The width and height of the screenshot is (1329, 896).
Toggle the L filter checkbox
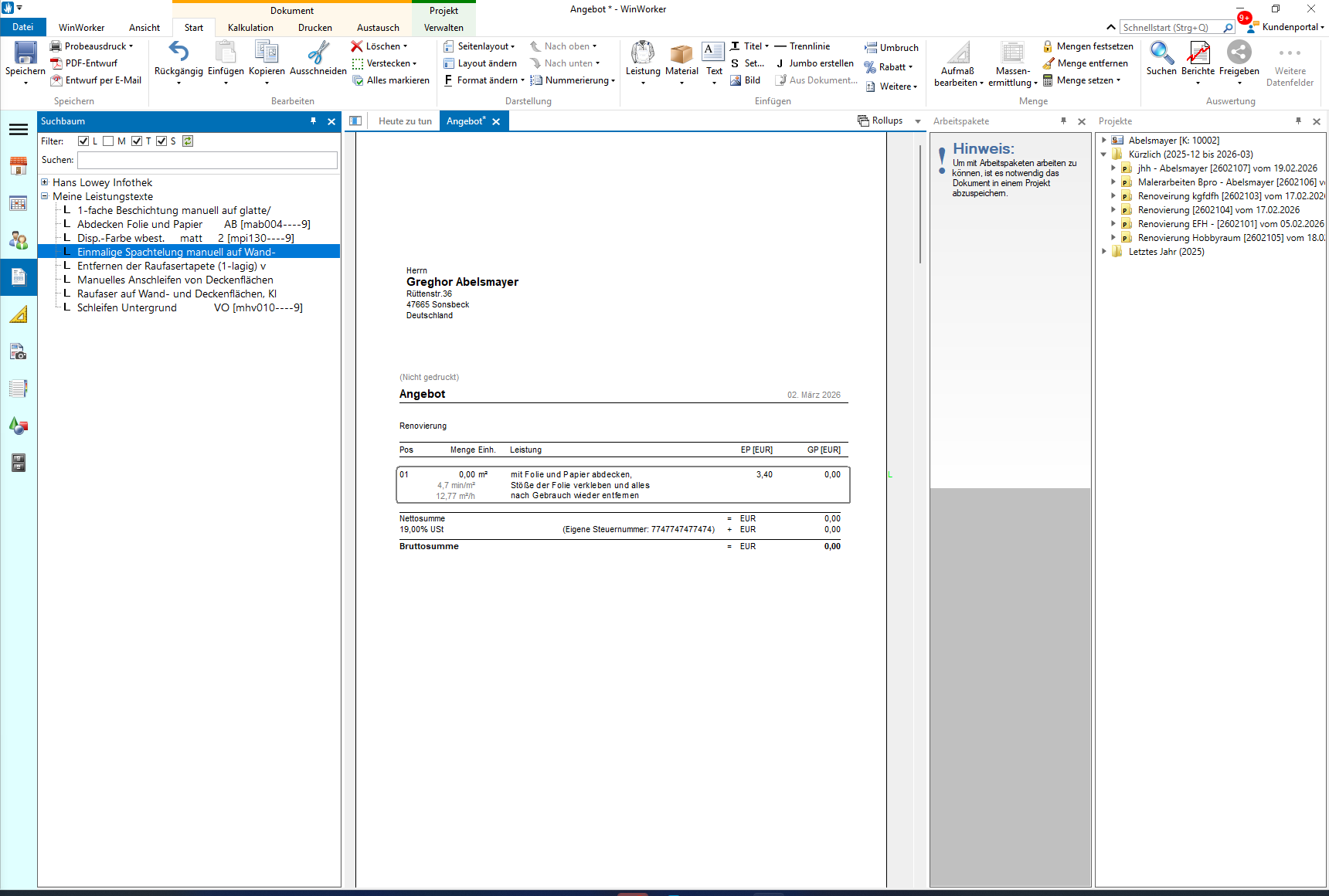coord(83,141)
